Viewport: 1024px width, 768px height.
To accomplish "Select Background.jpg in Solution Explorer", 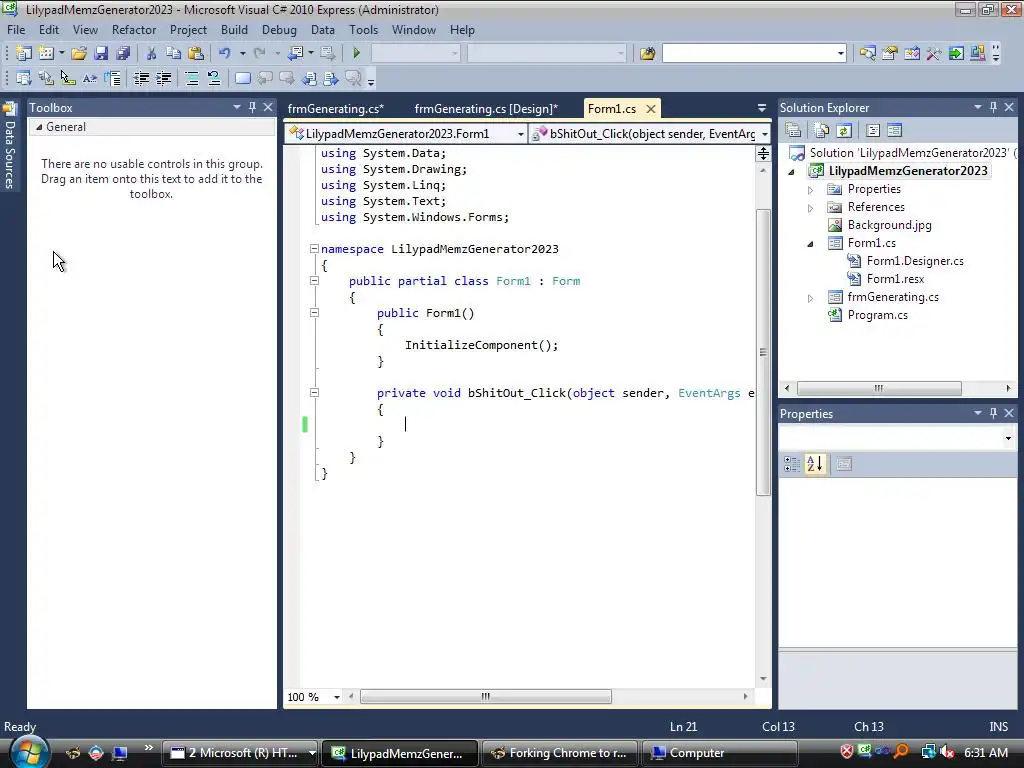I will (x=889, y=225).
